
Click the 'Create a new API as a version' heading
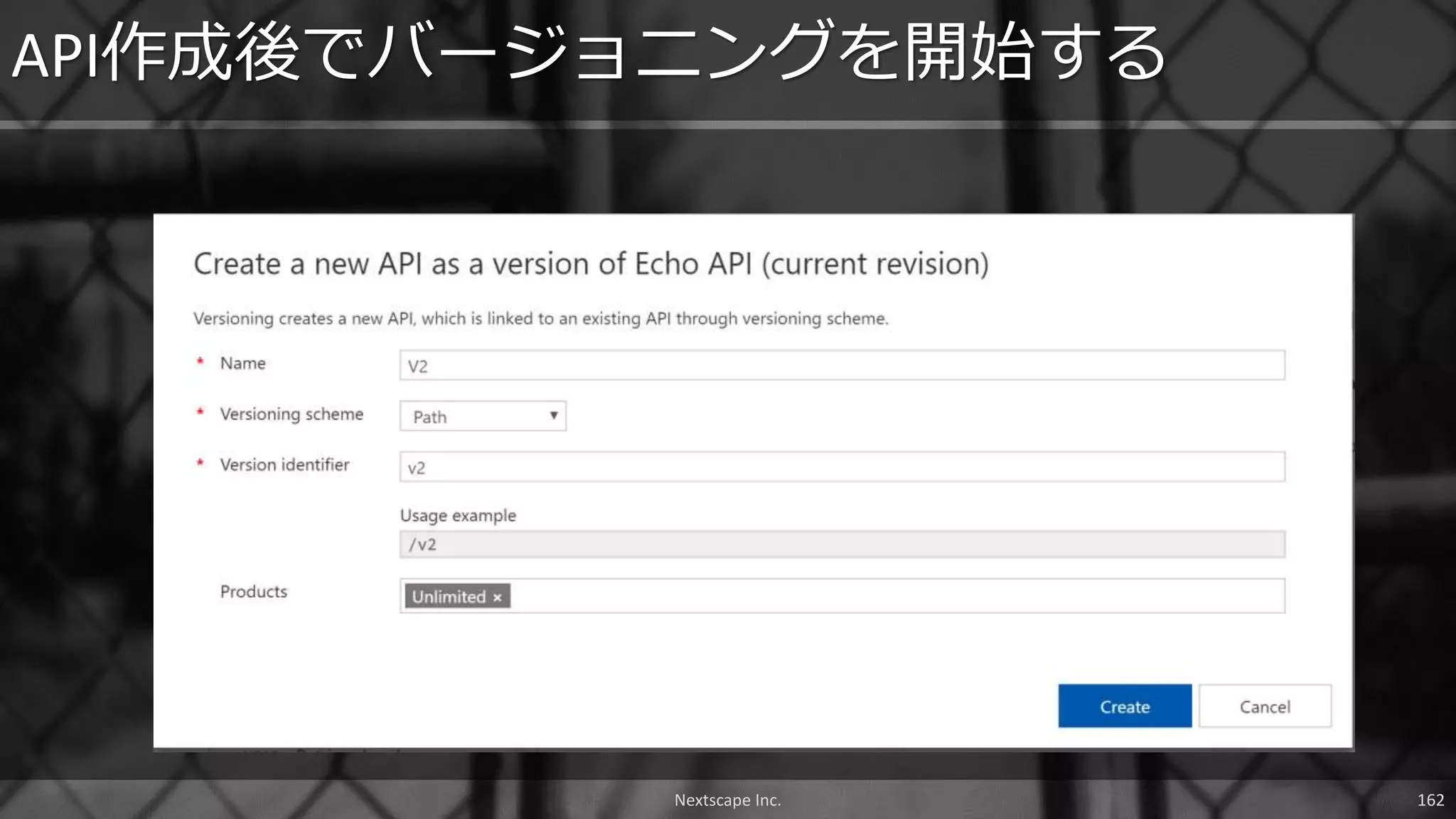(x=591, y=264)
